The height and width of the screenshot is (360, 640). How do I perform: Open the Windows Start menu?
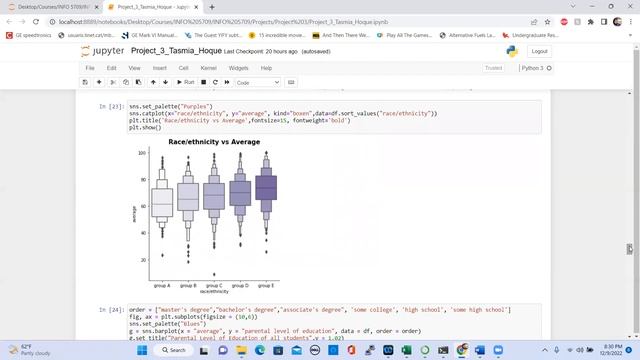[142, 350]
